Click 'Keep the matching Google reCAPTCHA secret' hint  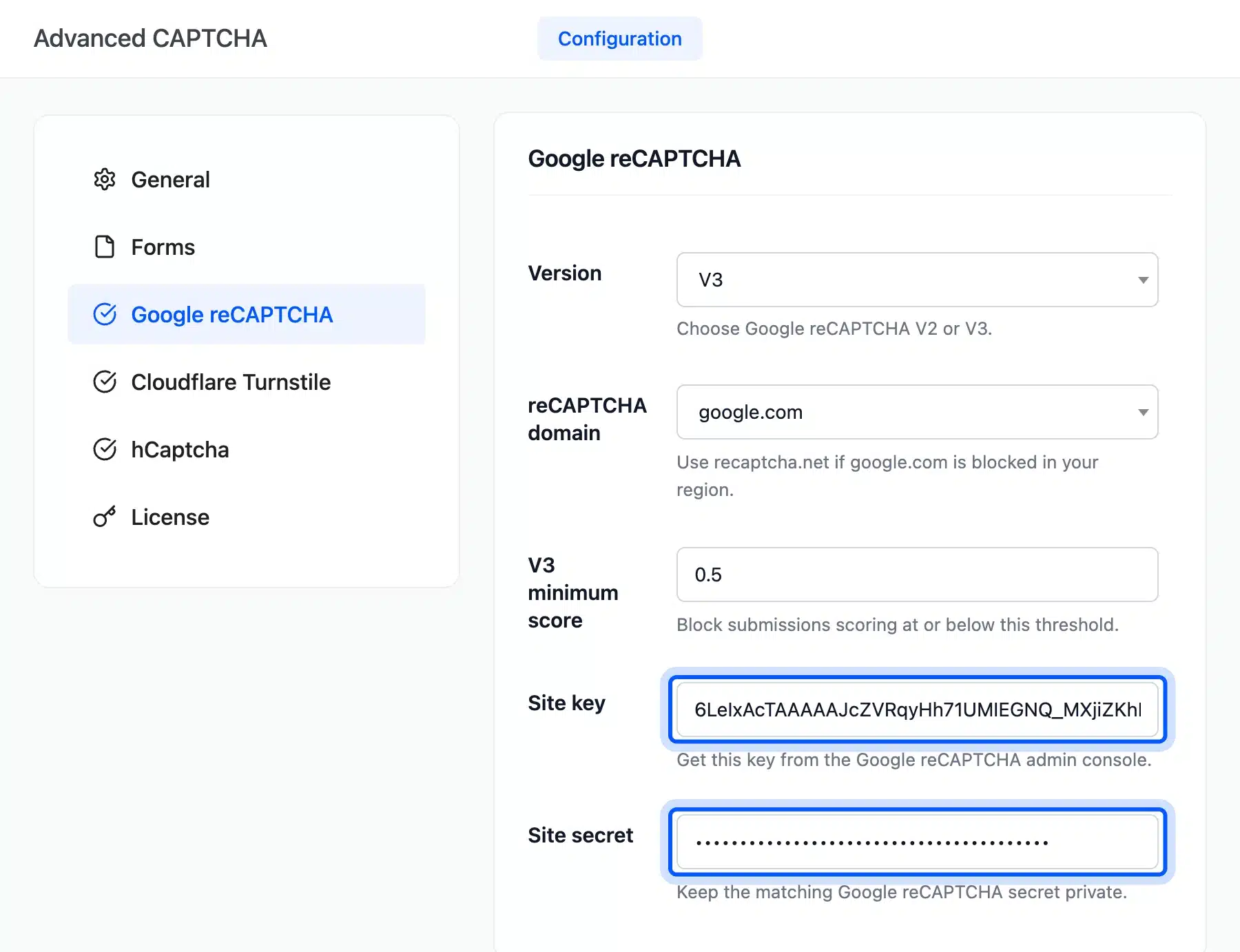902,892
